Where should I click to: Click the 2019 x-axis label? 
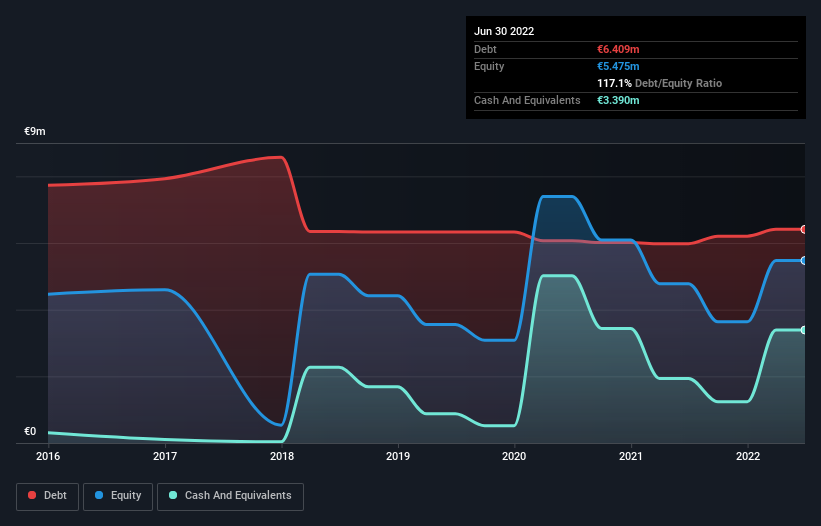(x=398, y=456)
